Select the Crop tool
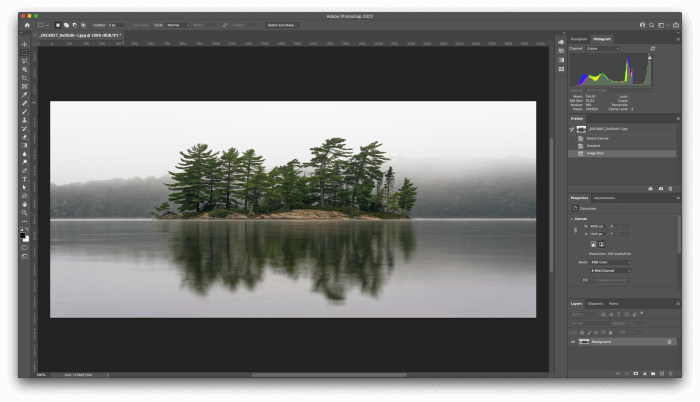 point(25,78)
